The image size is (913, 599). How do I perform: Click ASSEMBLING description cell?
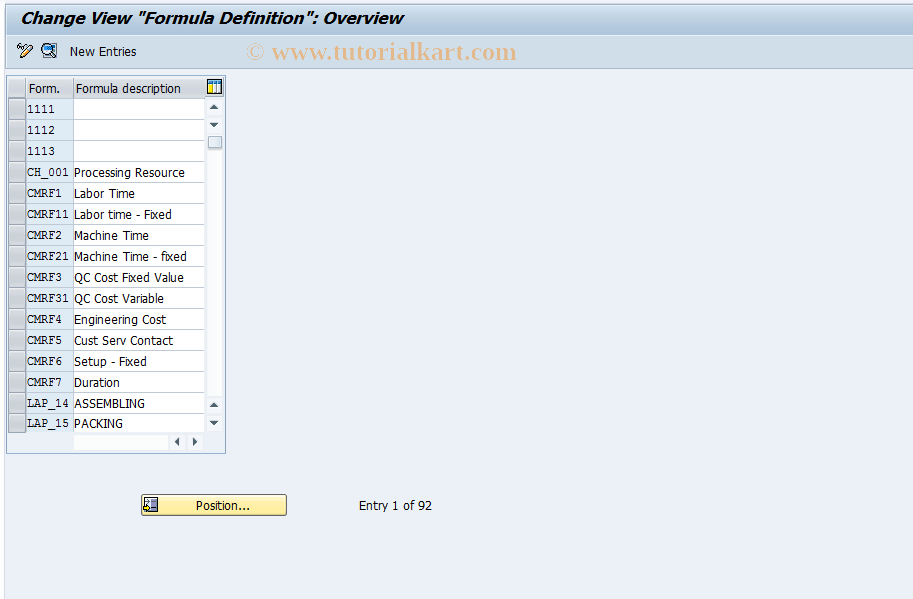click(139, 403)
